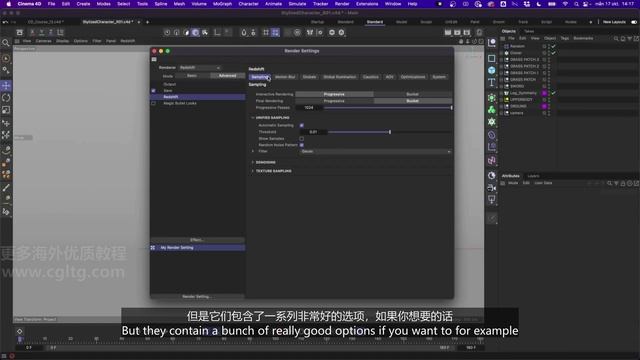Open the macOS Spotlight search icon
Image resolution: width=640 pixels, height=360 pixels.
pyautogui.click(x=576, y=4)
